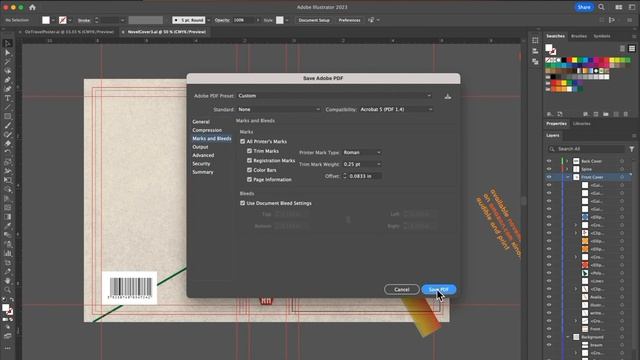Select the Eraser tool
The width and height of the screenshot is (640, 360).
(x=7, y=143)
